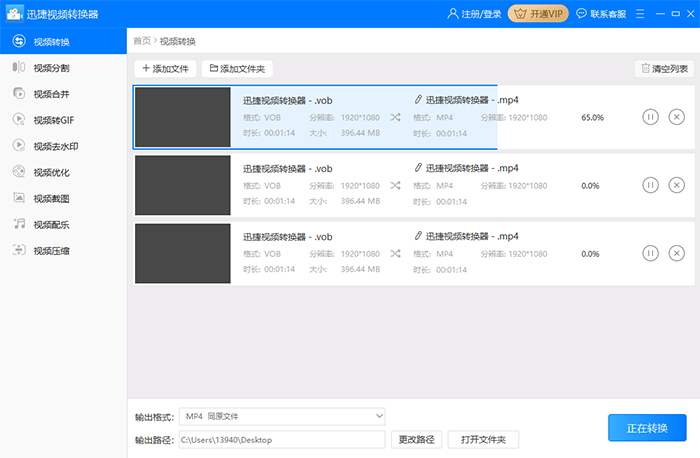Pause the conversion at 65.0%
The width and height of the screenshot is (700, 458).
coord(650,117)
